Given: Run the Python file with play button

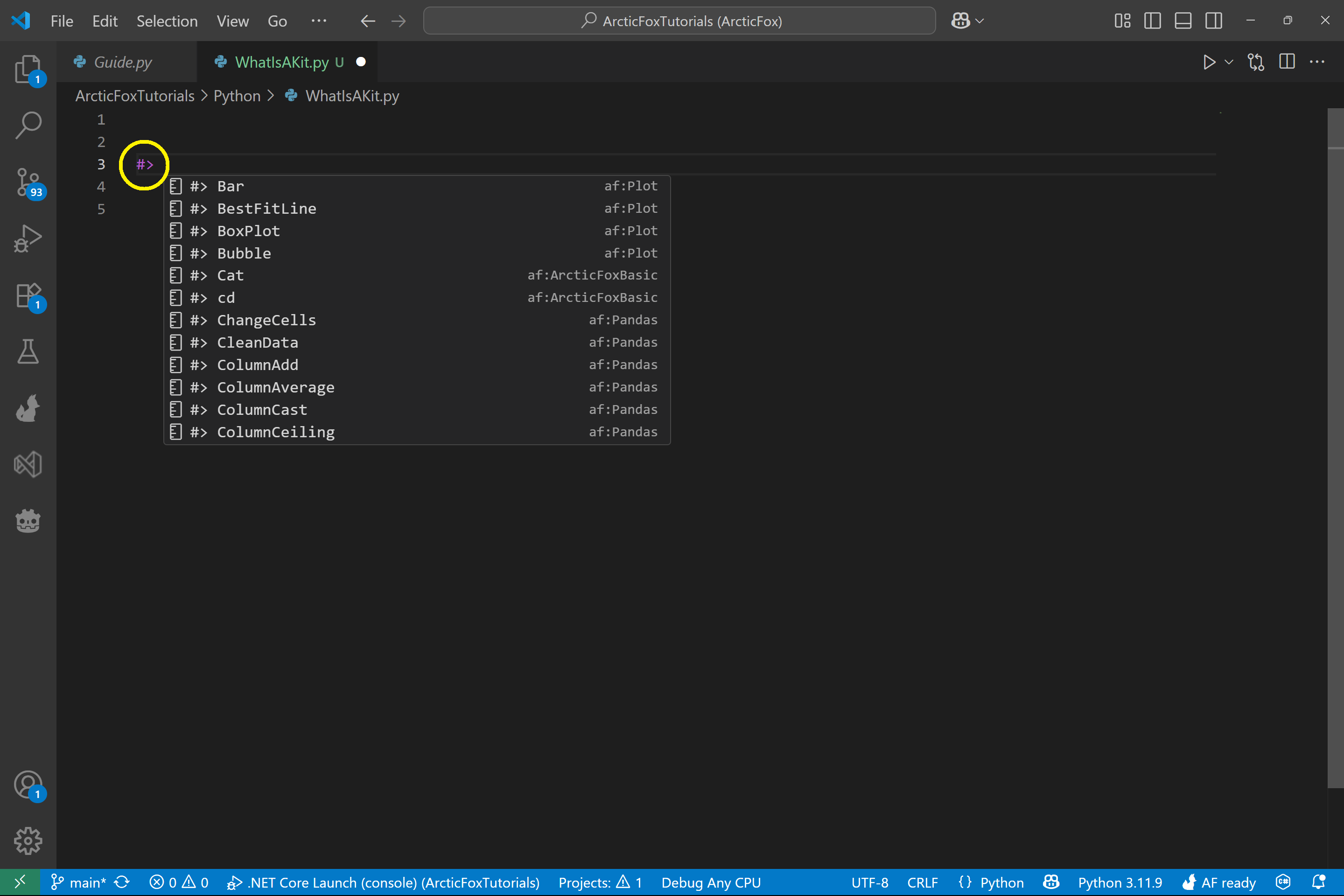Looking at the screenshot, I should point(1209,62).
